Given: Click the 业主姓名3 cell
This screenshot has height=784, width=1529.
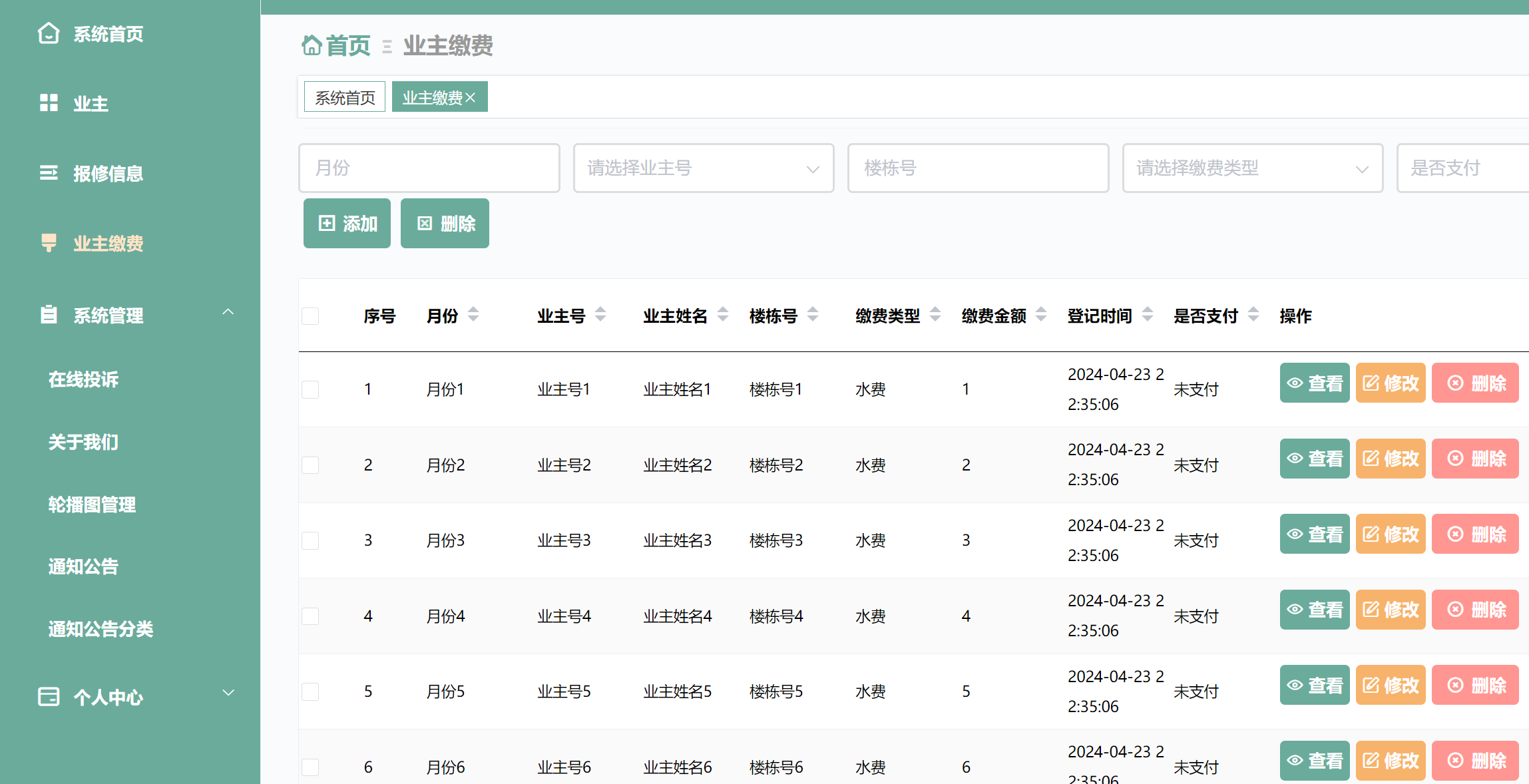Looking at the screenshot, I should 678,540.
